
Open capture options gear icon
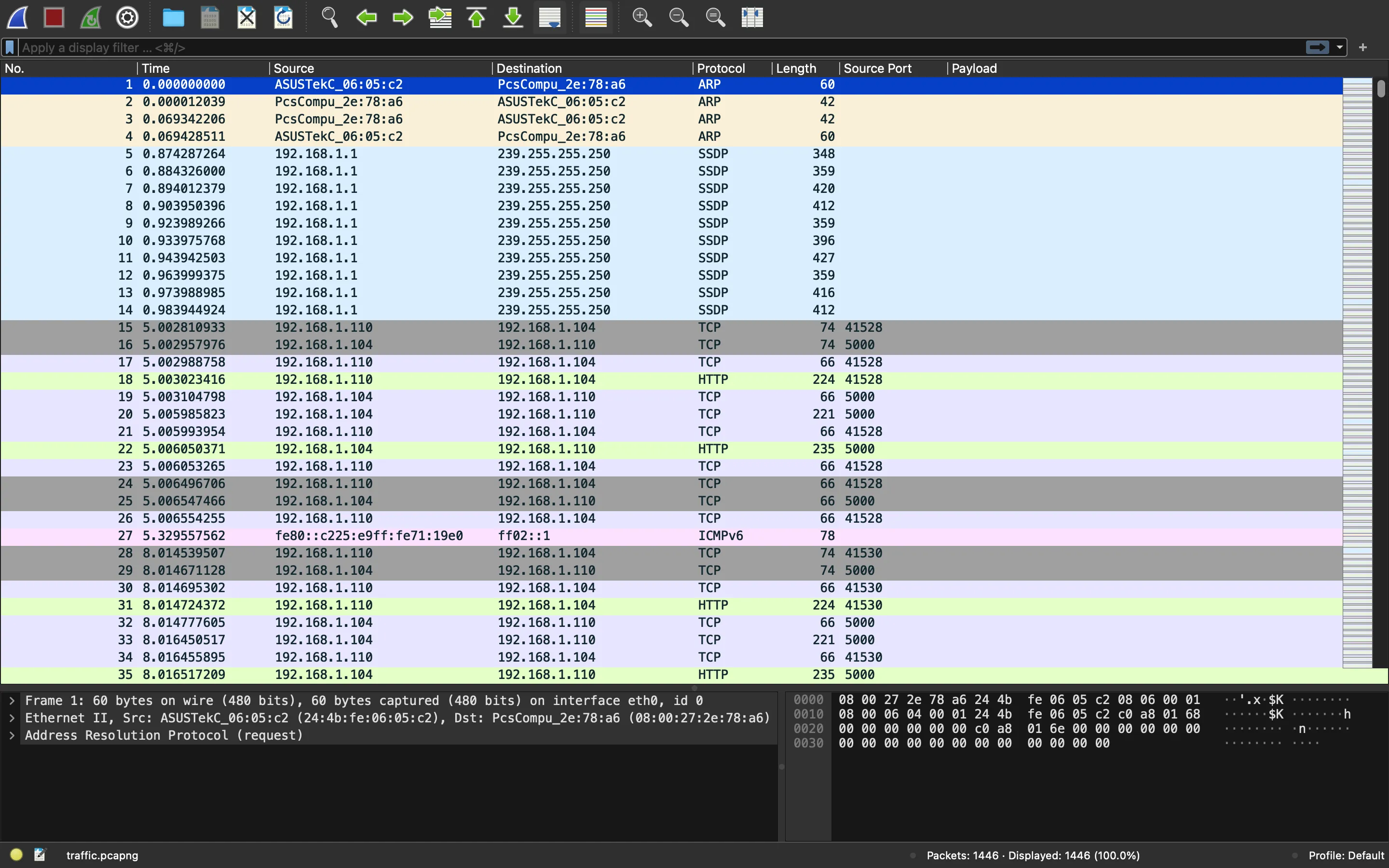tap(127, 17)
